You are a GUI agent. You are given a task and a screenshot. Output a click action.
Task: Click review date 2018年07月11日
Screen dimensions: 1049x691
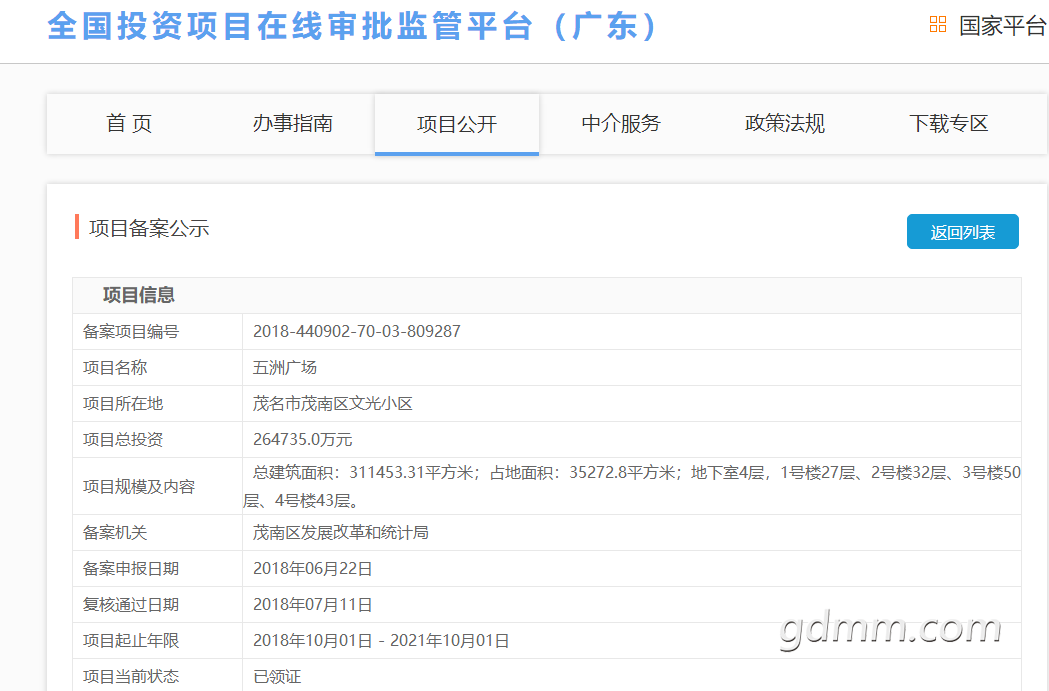[312, 605]
